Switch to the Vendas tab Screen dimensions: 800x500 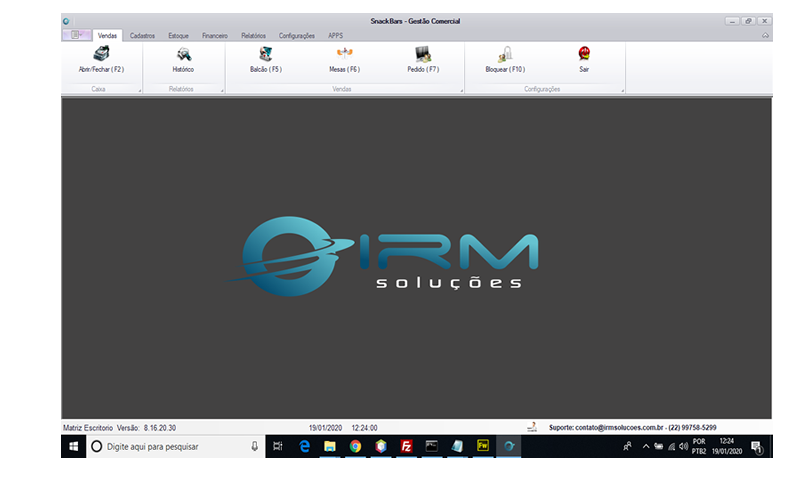pos(107,35)
